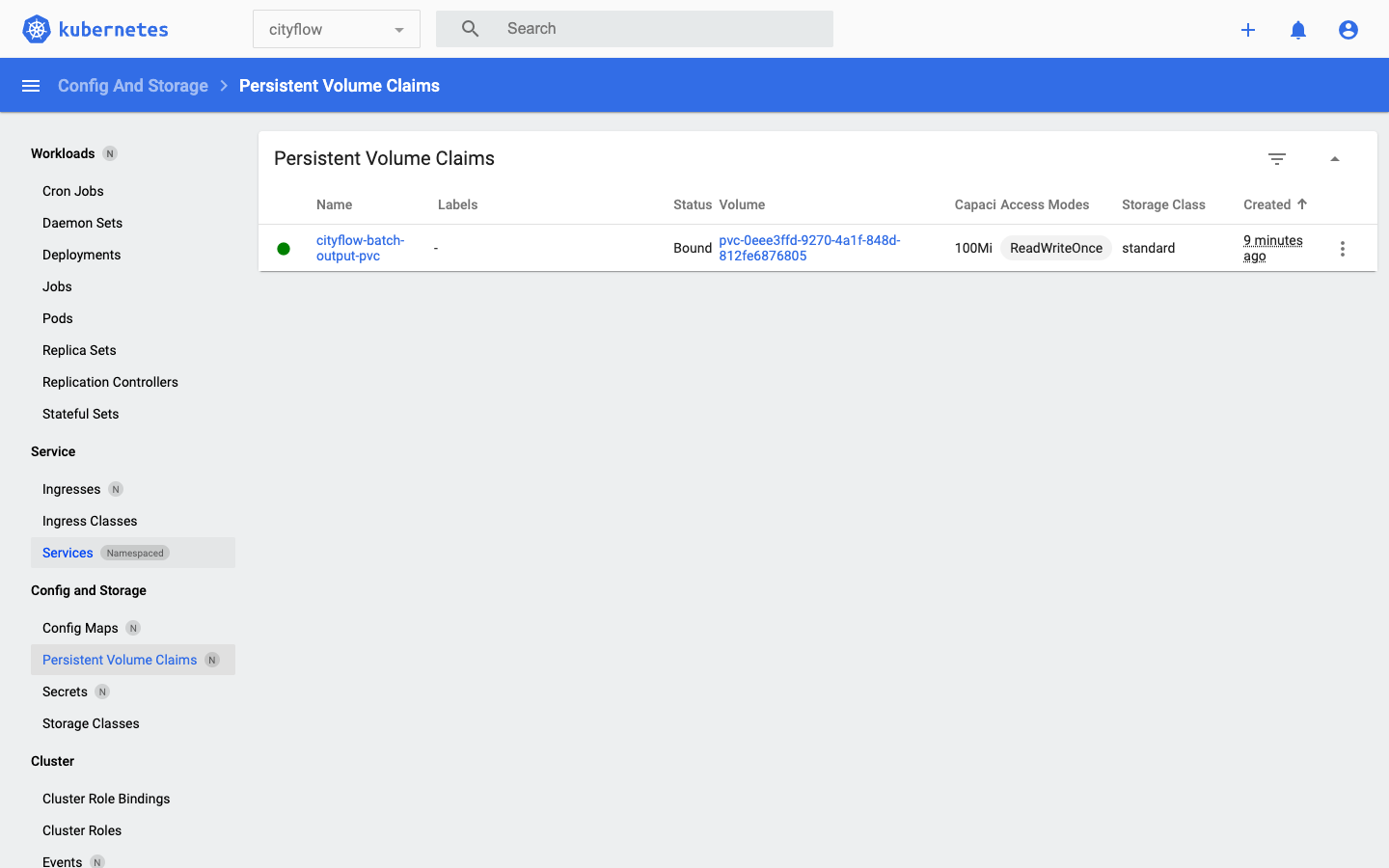
Task: Open Cluster Roles page
Action: tap(82, 830)
